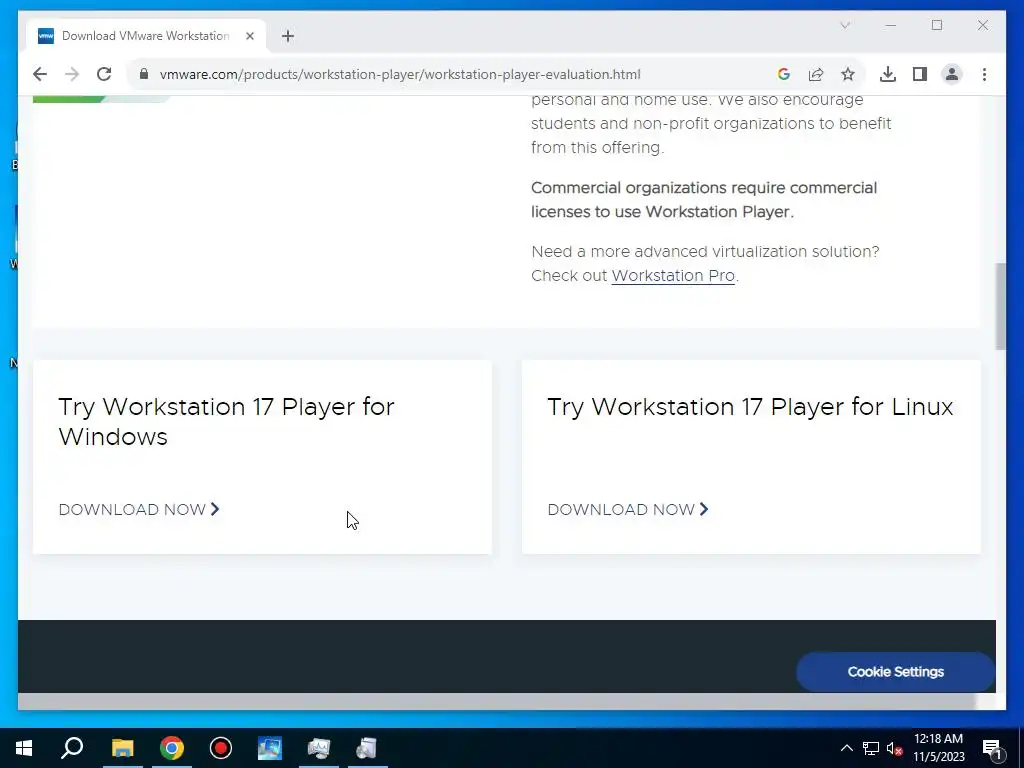Viewport: 1024px width, 768px height.
Task: Click the browser forward arrow
Action: [x=72, y=74]
